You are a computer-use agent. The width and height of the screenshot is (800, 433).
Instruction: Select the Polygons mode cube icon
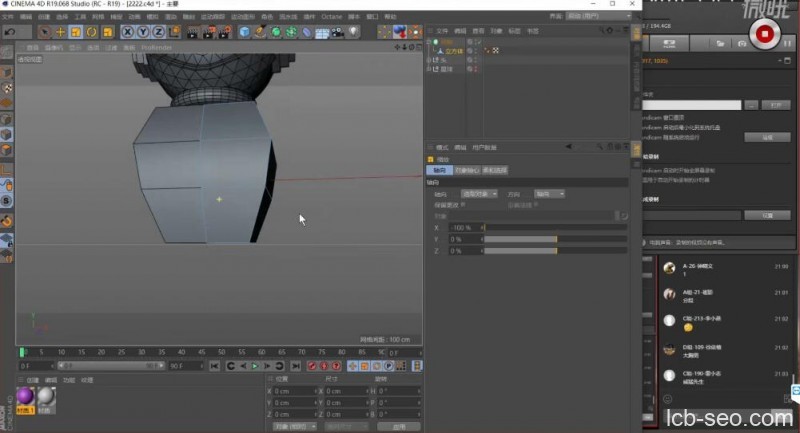click(x=6, y=150)
